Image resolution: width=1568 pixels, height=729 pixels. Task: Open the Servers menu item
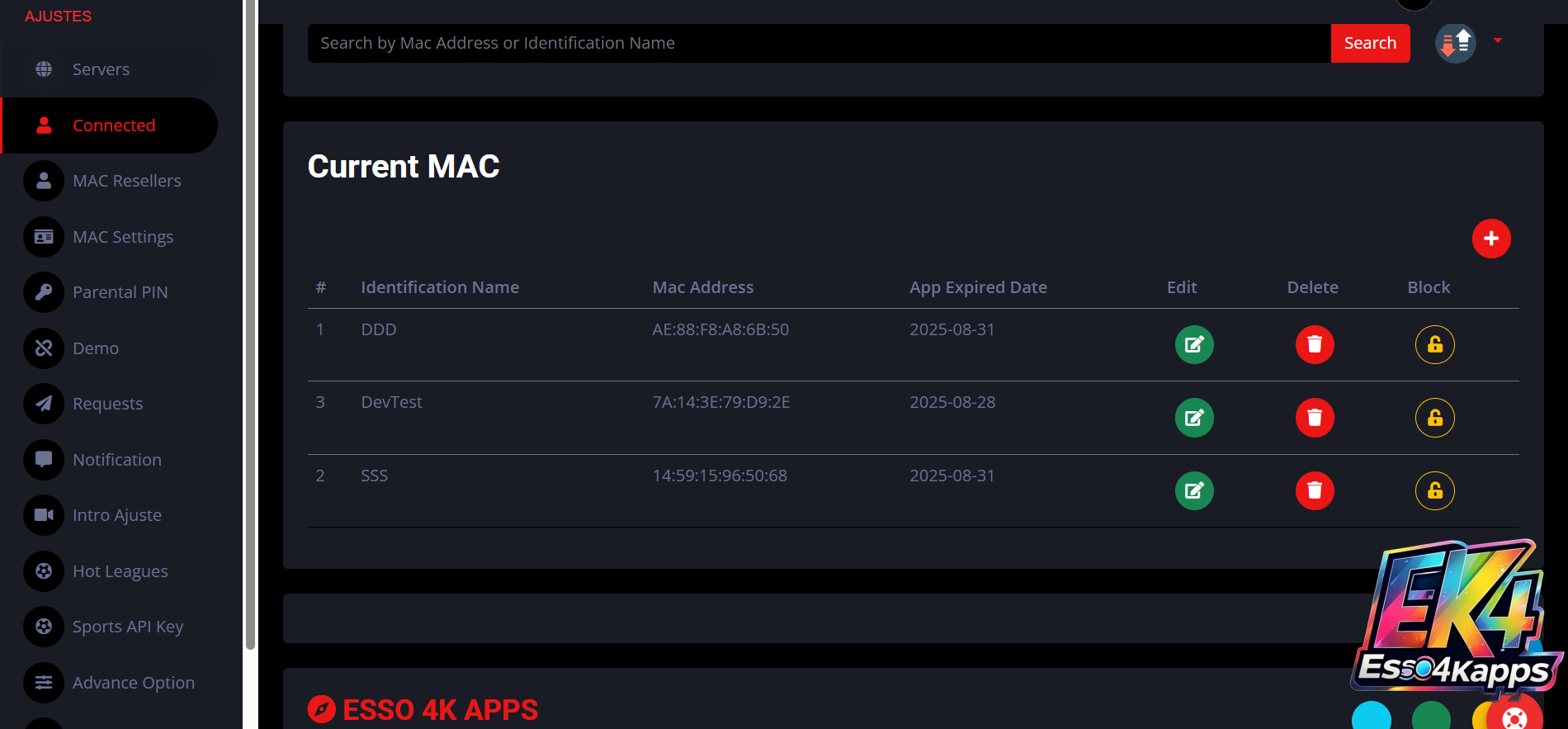pos(101,69)
